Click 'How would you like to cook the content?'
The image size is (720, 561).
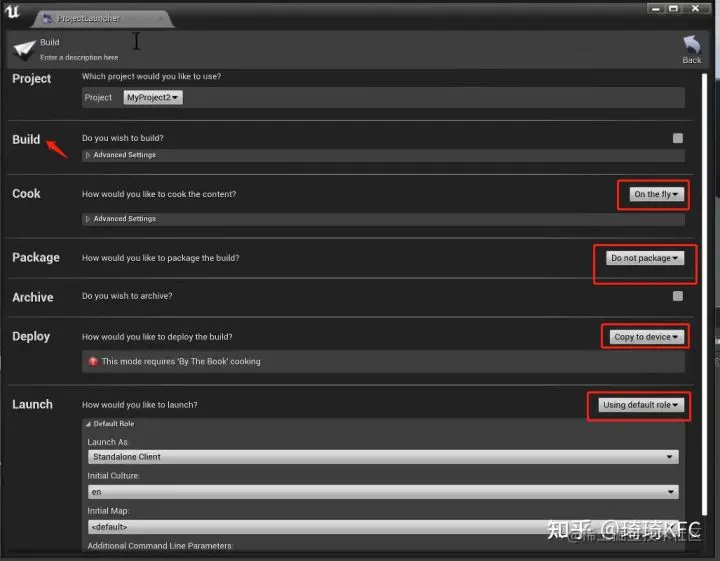click(x=159, y=194)
